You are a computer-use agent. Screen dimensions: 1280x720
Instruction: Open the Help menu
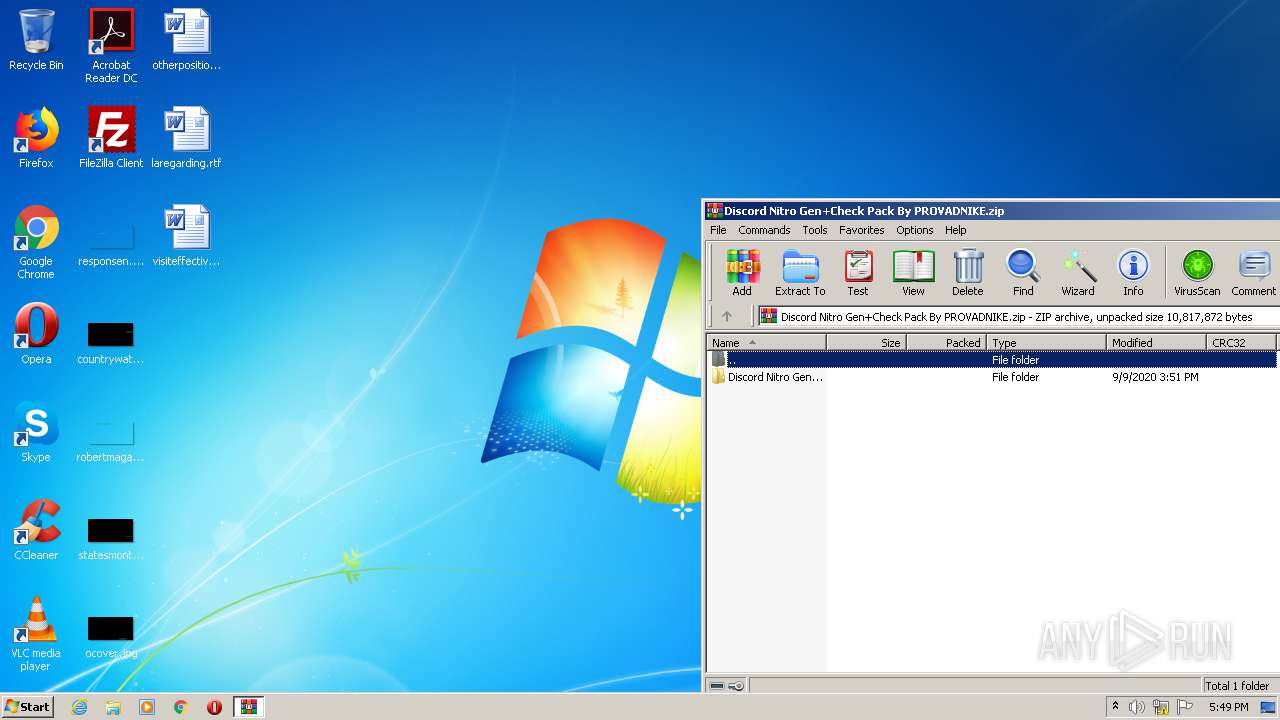(x=956, y=230)
